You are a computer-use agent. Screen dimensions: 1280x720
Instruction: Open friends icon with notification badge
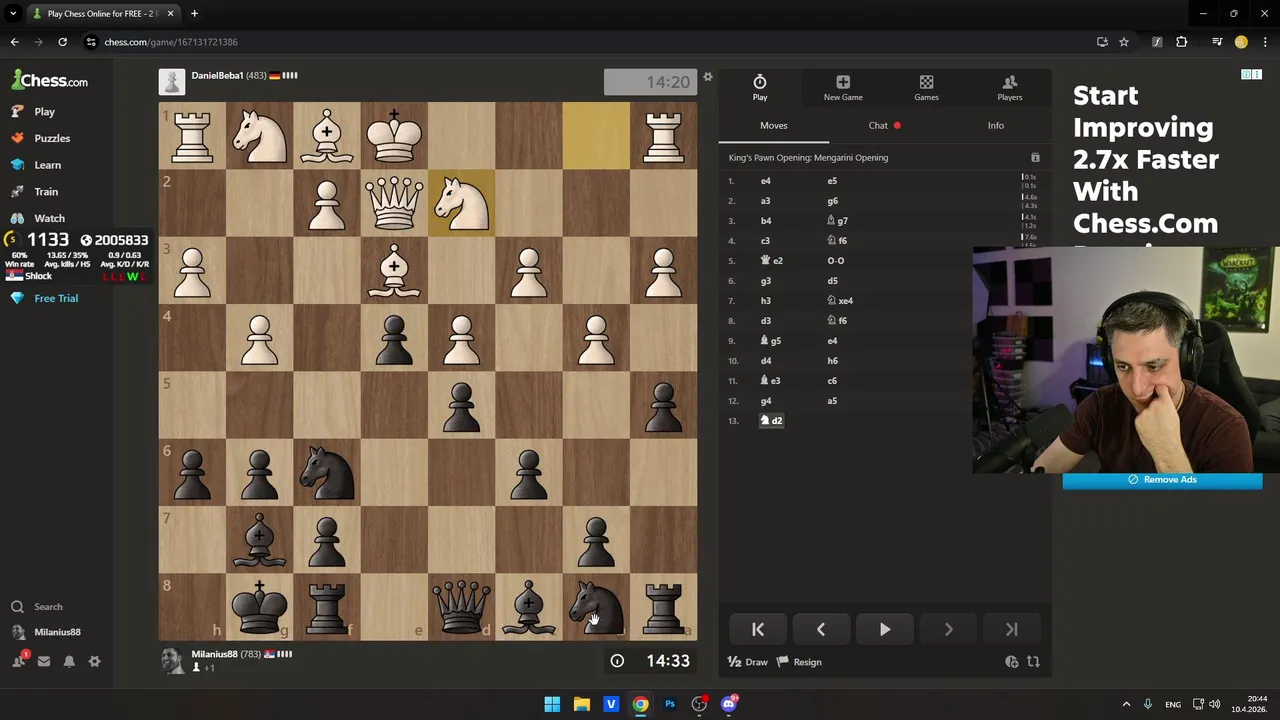pos(19,660)
